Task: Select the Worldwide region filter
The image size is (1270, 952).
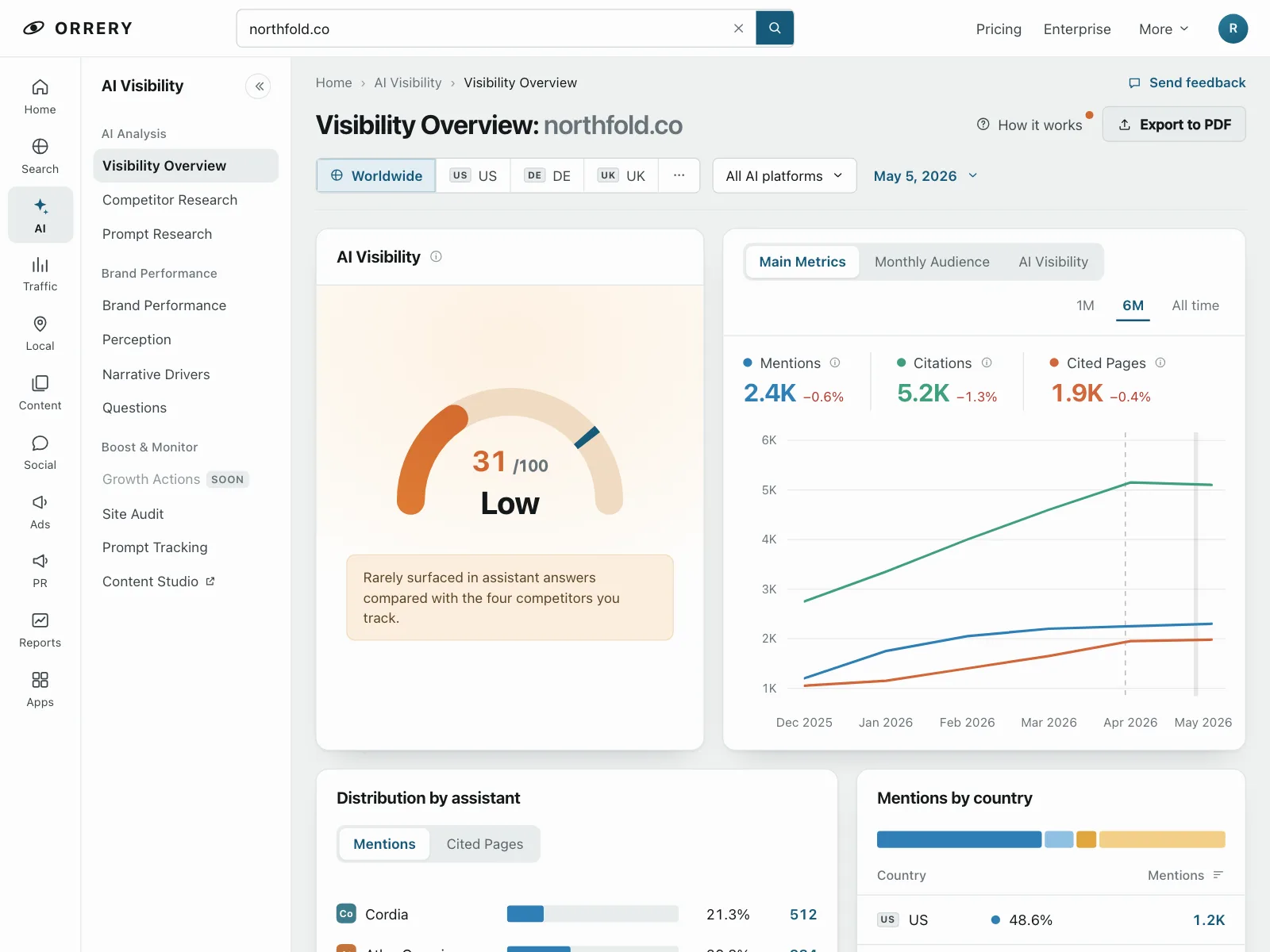Action: click(x=376, y=175)
